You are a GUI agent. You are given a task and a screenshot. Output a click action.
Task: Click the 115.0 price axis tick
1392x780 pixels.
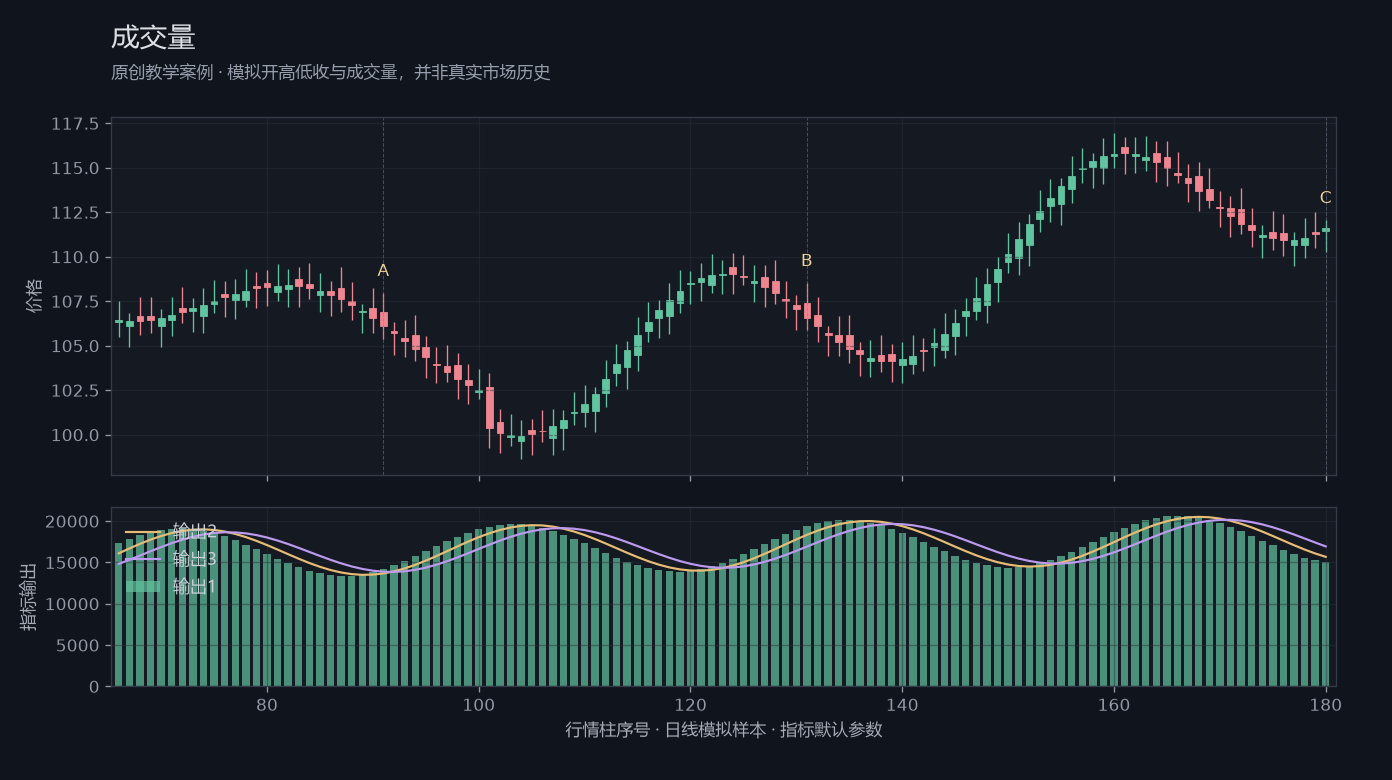click(x=75, y=168)
